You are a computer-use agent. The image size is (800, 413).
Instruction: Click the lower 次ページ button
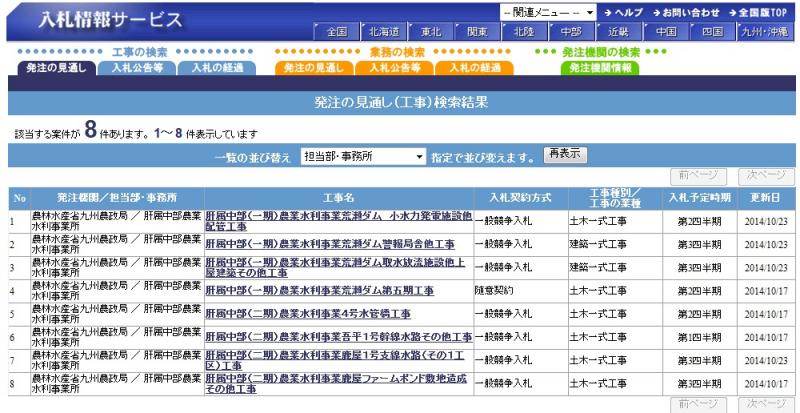[x=766, y=405]
